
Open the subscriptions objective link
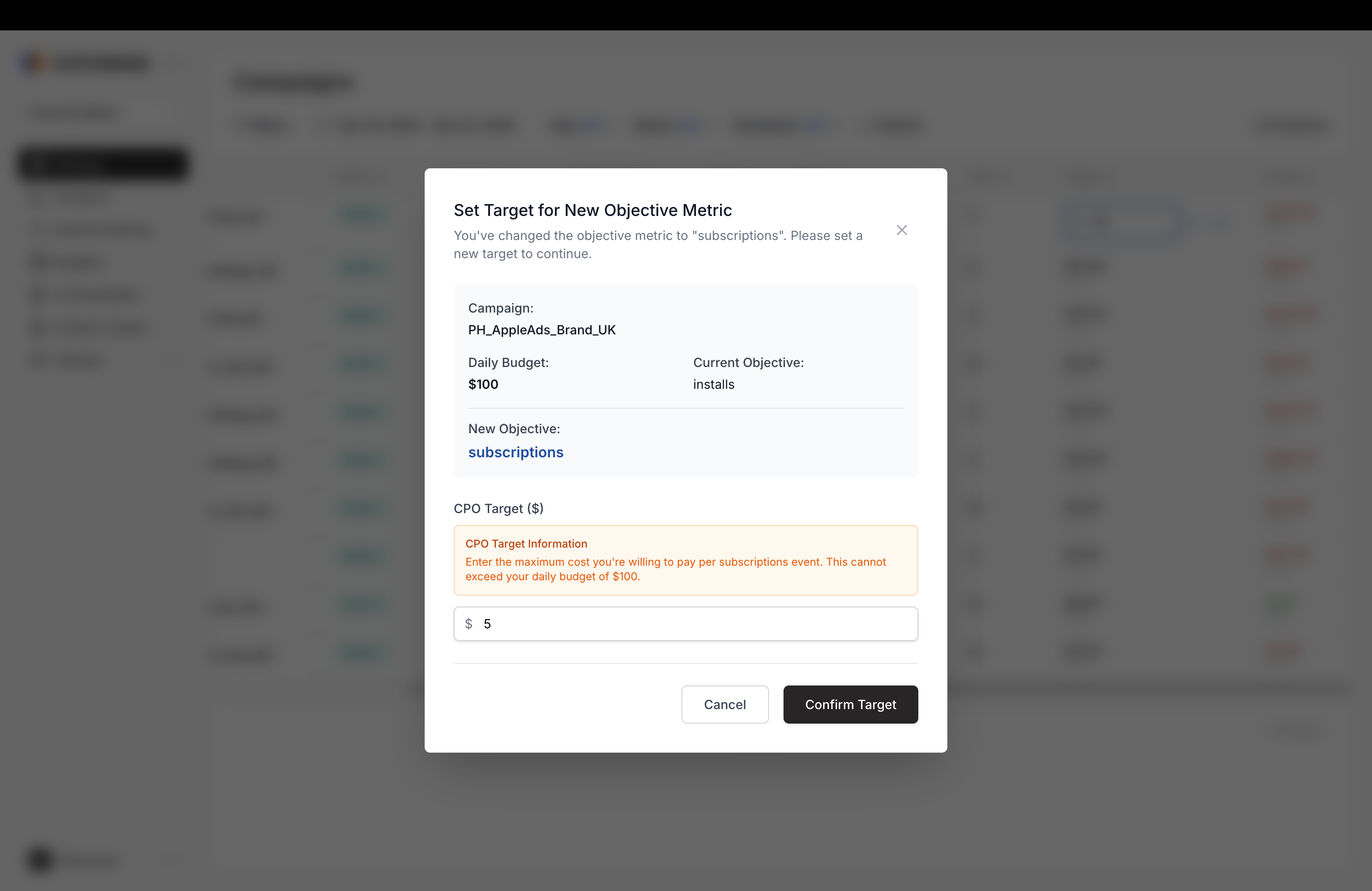[515, 452]
